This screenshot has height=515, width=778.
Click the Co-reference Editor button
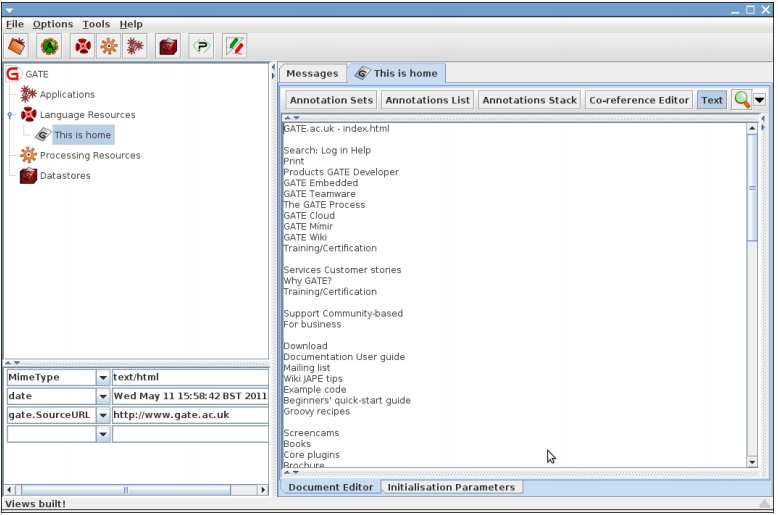639,100
